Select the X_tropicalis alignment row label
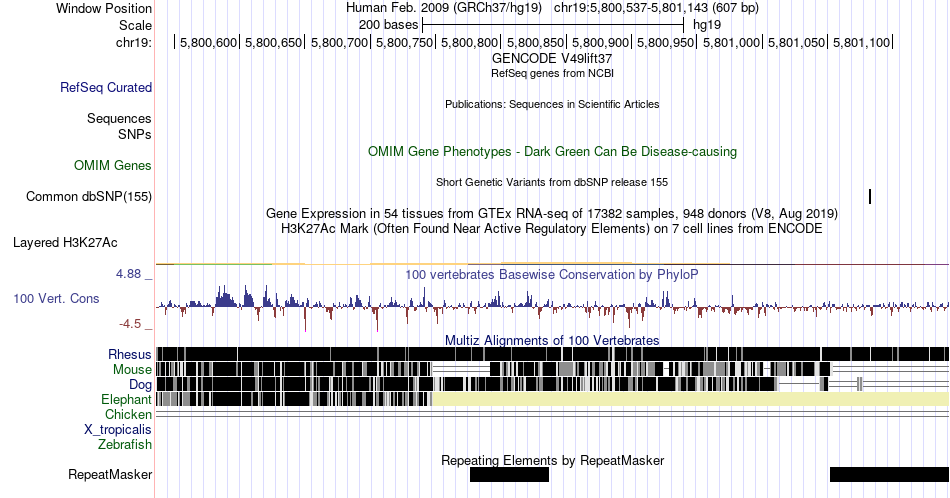The width and height of the screenshot is (950, 498). coord(118,430)
